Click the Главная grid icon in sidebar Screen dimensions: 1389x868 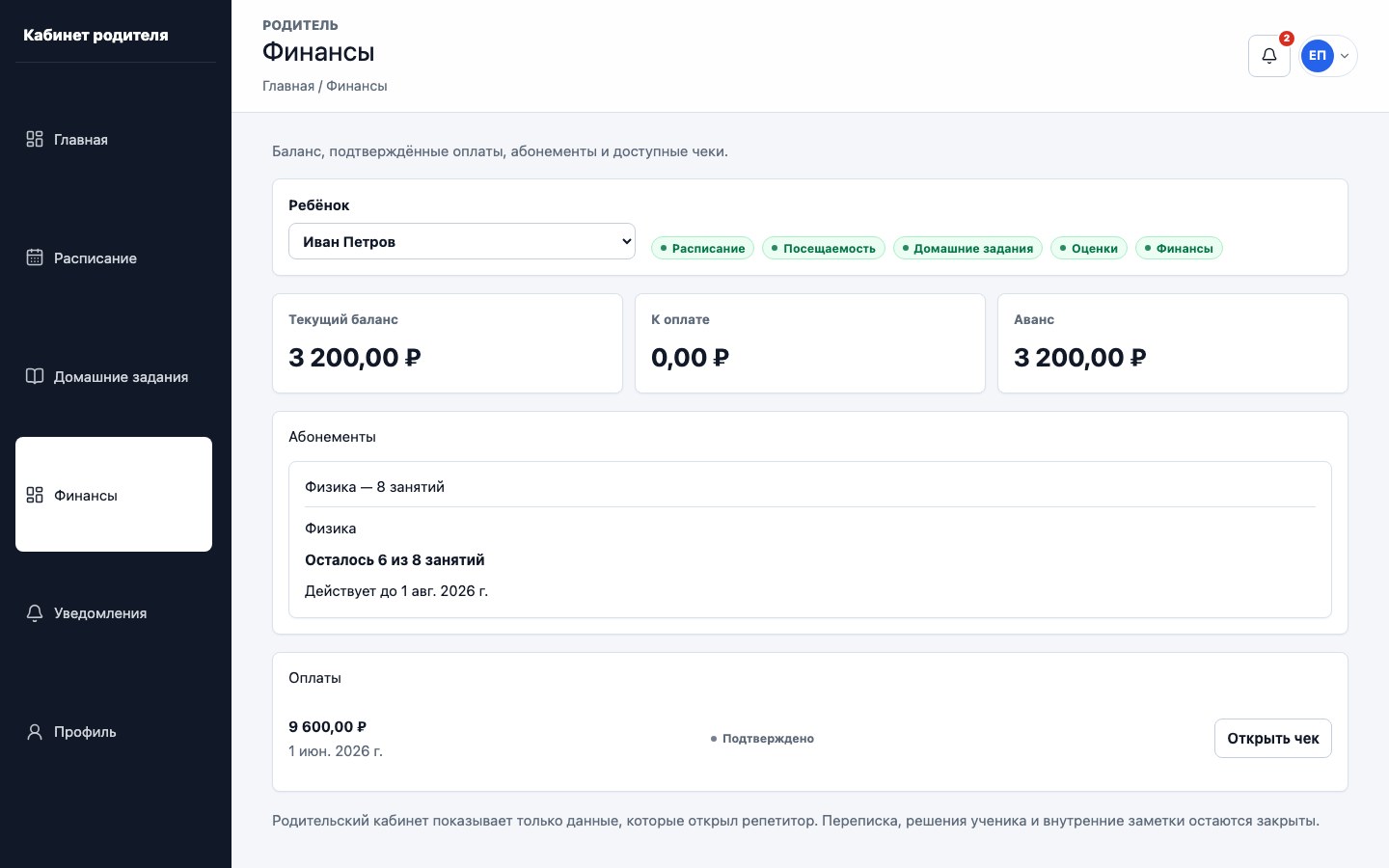(35, 139)
